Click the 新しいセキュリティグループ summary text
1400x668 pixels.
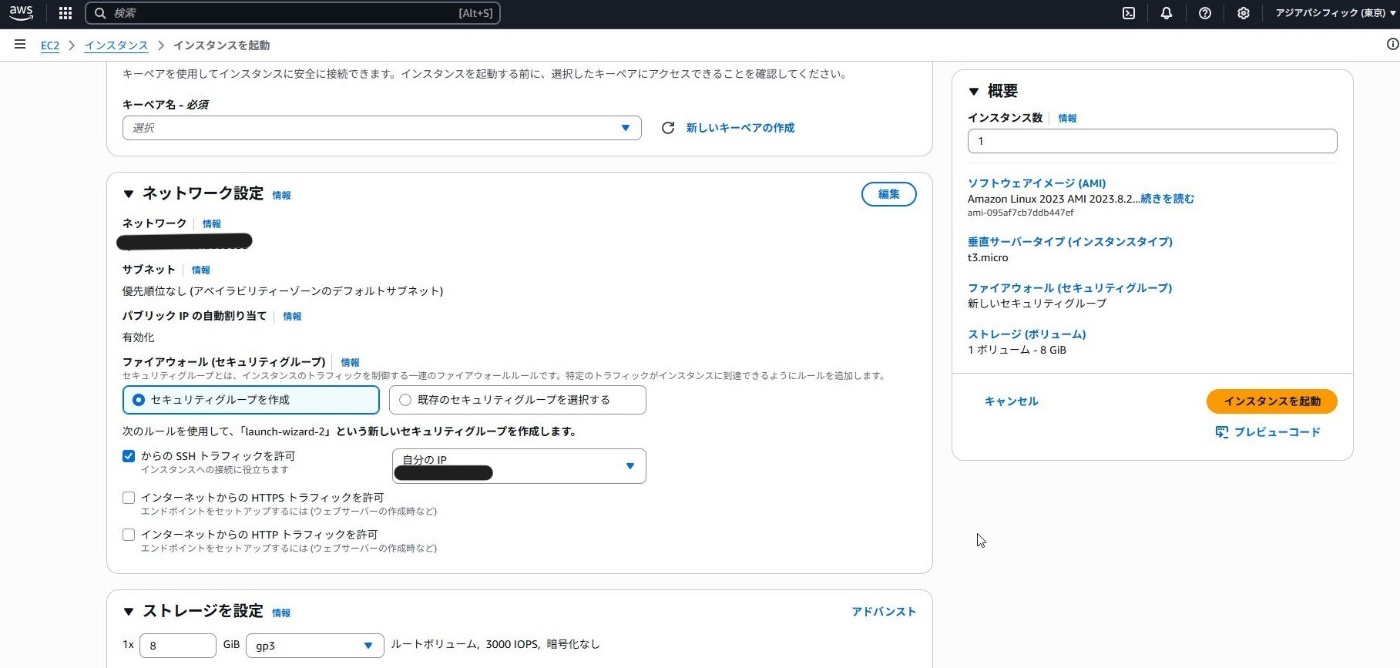coord(1037,303)
